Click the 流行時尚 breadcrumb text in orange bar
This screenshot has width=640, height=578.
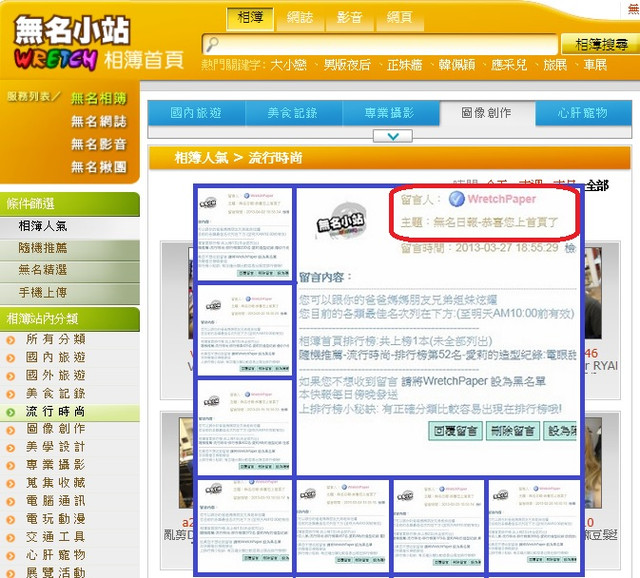pos(276,158)
